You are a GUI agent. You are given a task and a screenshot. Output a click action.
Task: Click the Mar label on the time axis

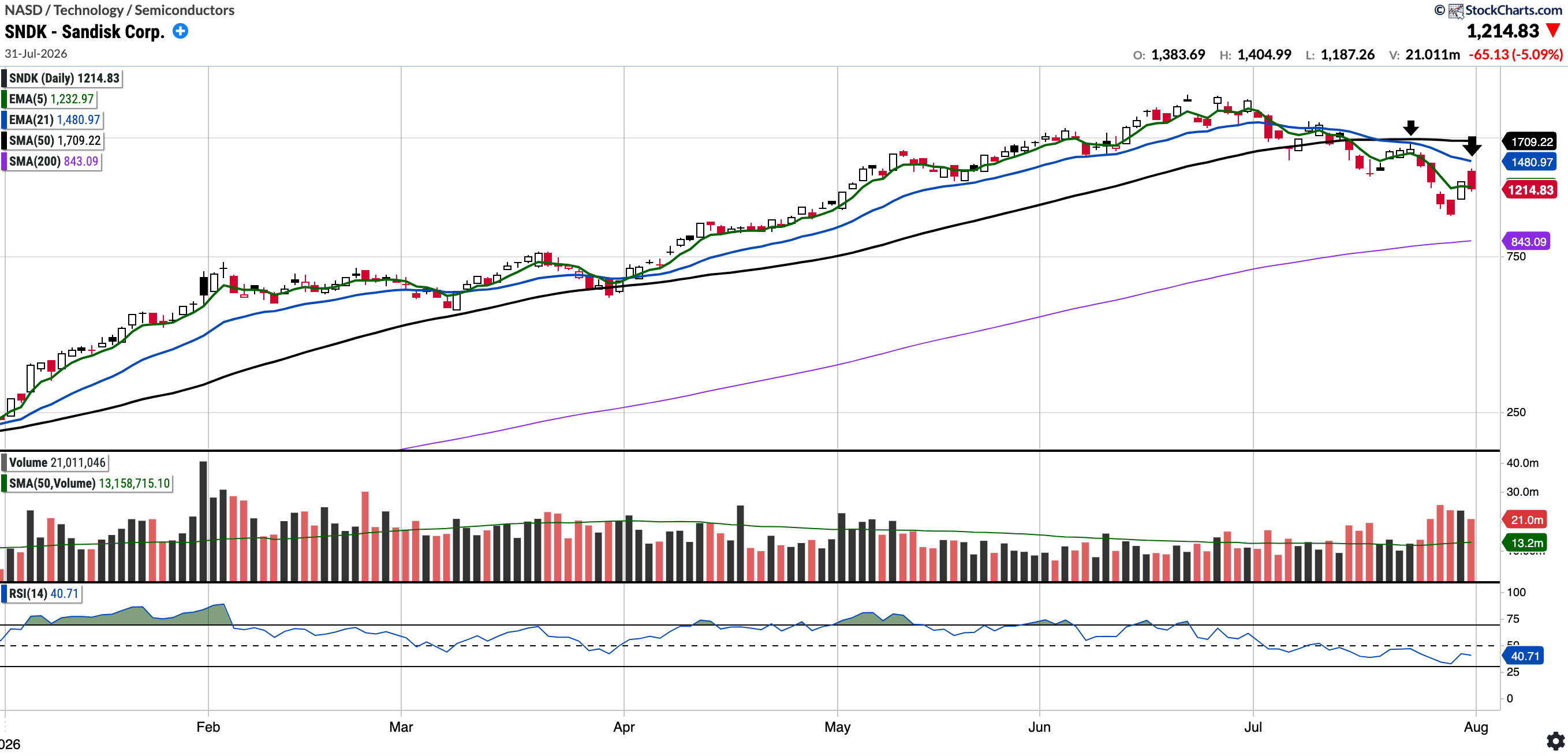click(401, 727)
